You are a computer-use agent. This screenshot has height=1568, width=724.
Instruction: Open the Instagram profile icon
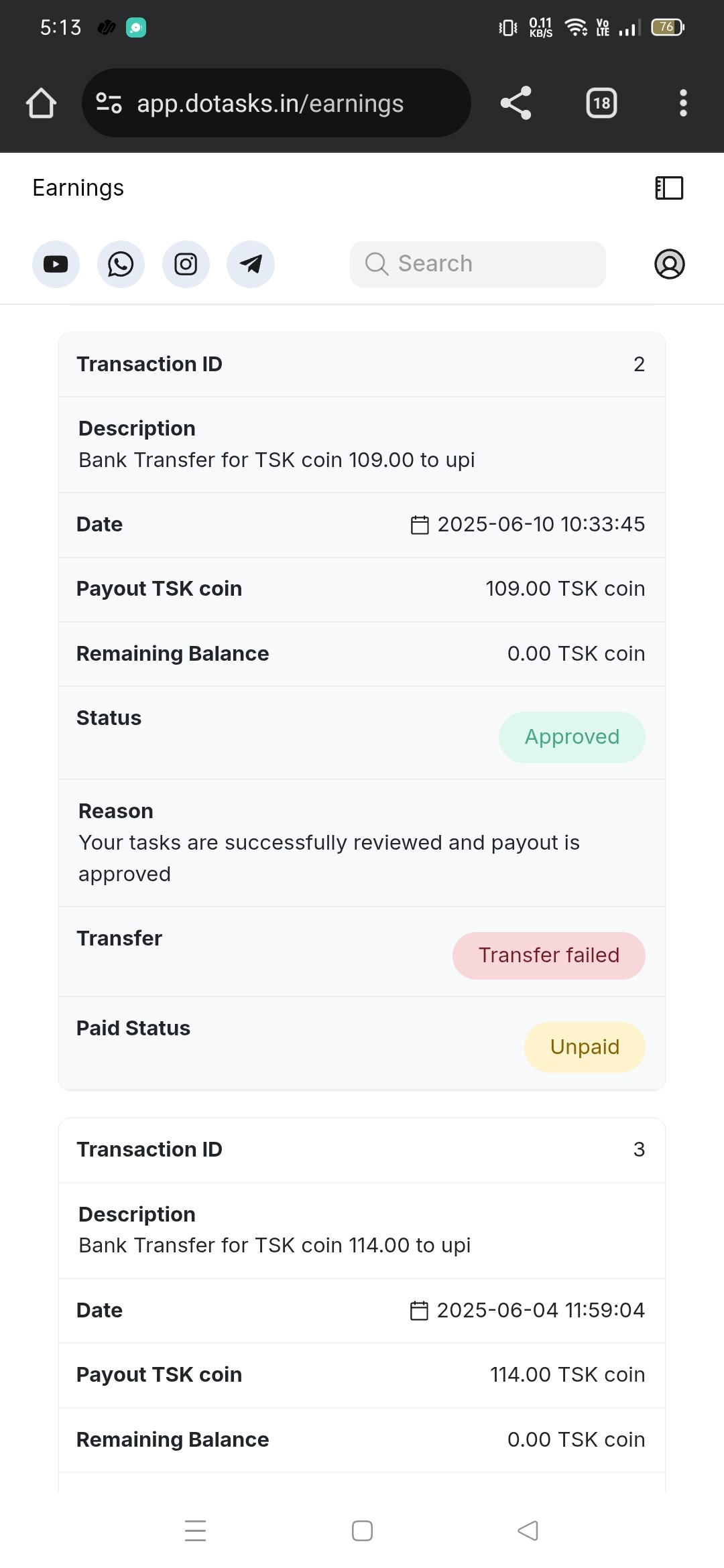coord(186,264)
